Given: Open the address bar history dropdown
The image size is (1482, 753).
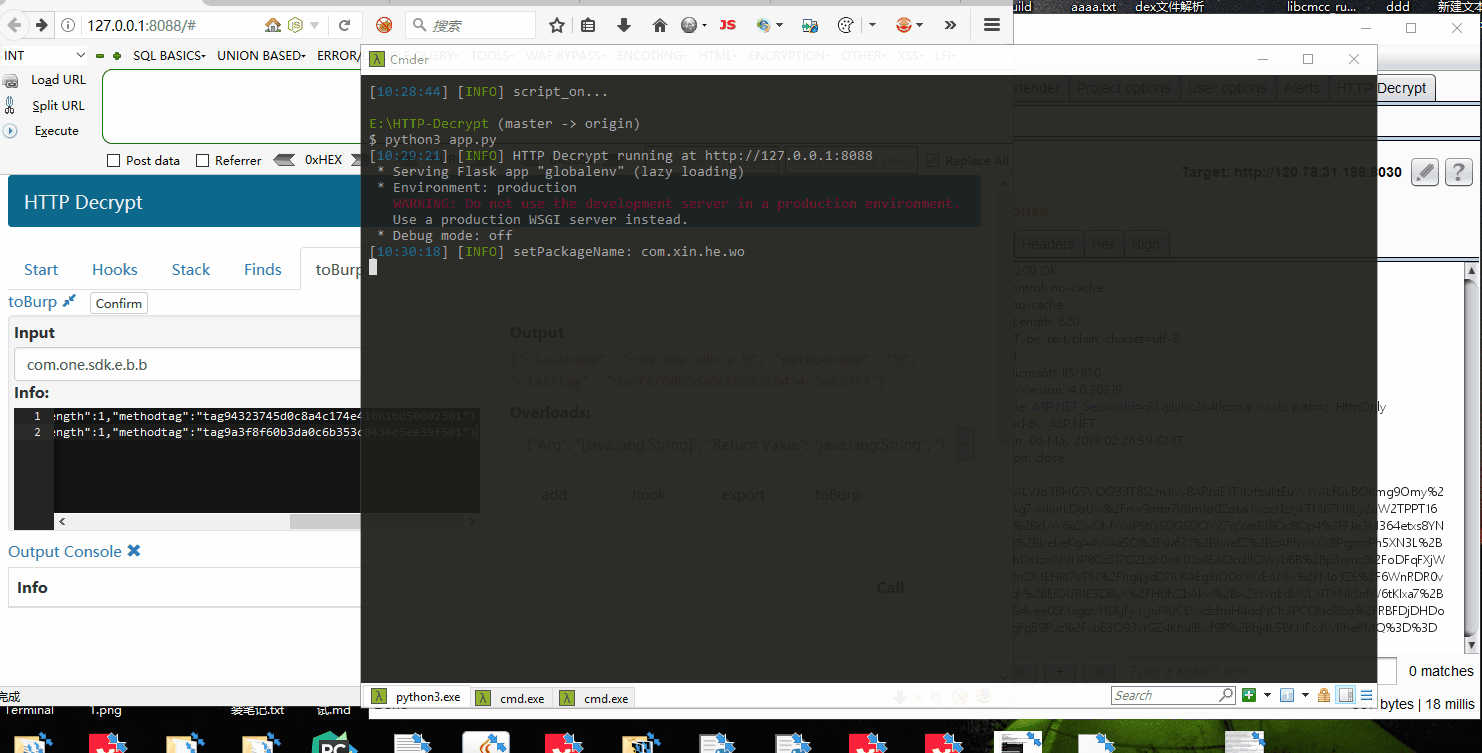Looking at the screenshot, I should pos(315,25).
